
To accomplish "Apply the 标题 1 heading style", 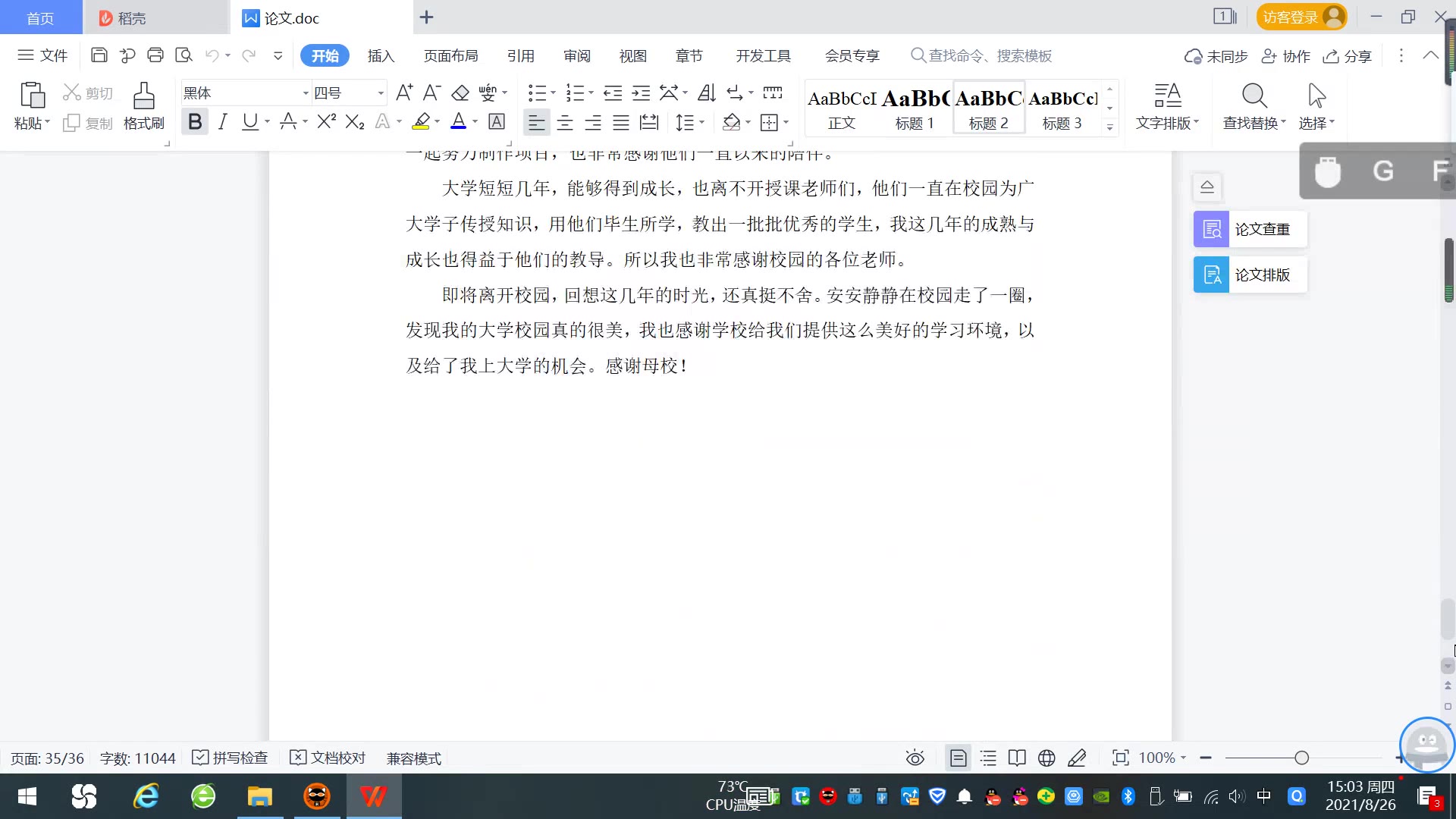I will point(915,108).
